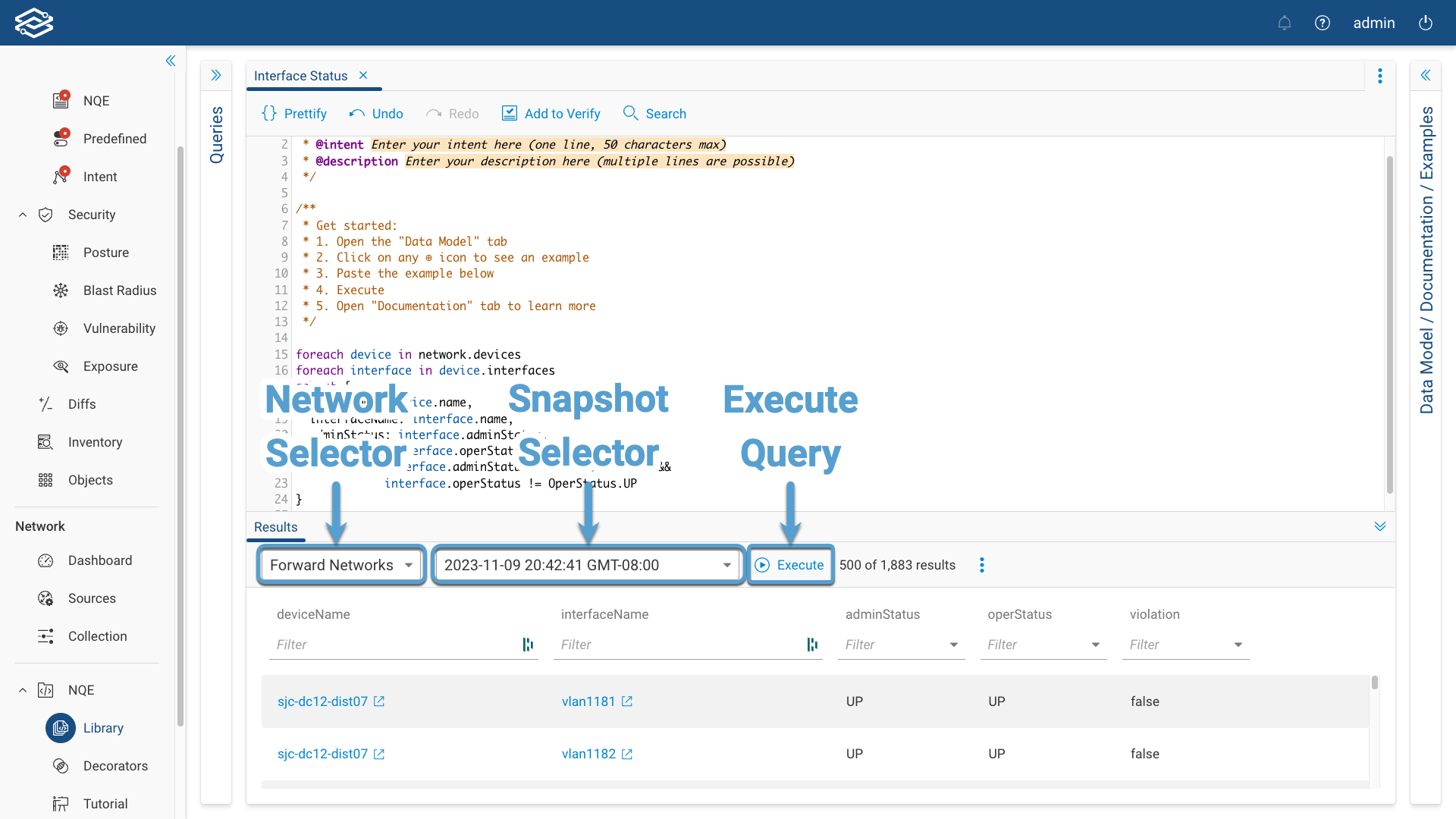Open the Forward Networks network selector dropdown
The width and height of the screenshot is (1456, 819).
pos(341,565)
